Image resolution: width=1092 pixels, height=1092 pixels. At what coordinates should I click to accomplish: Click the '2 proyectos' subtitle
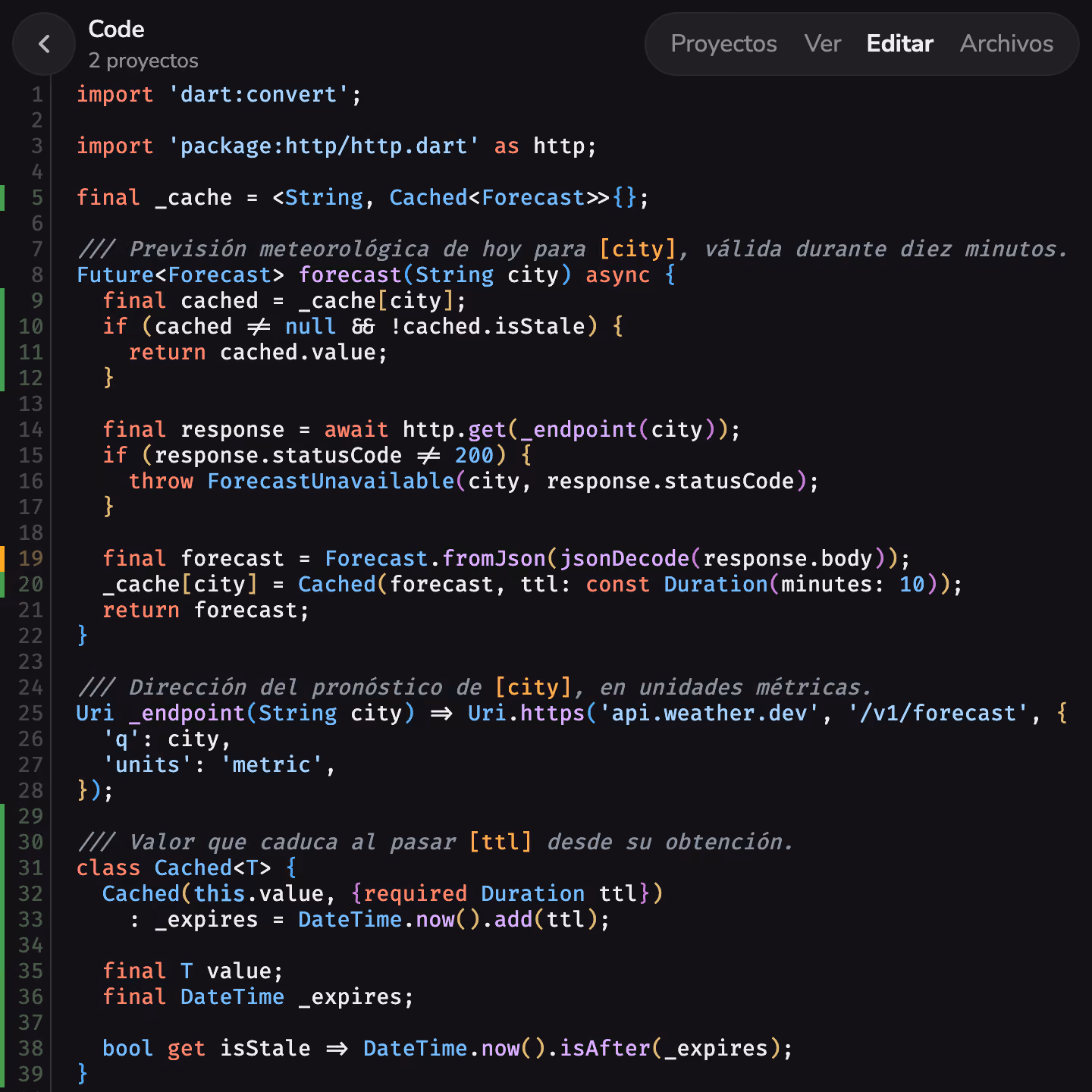click(143, 61)
